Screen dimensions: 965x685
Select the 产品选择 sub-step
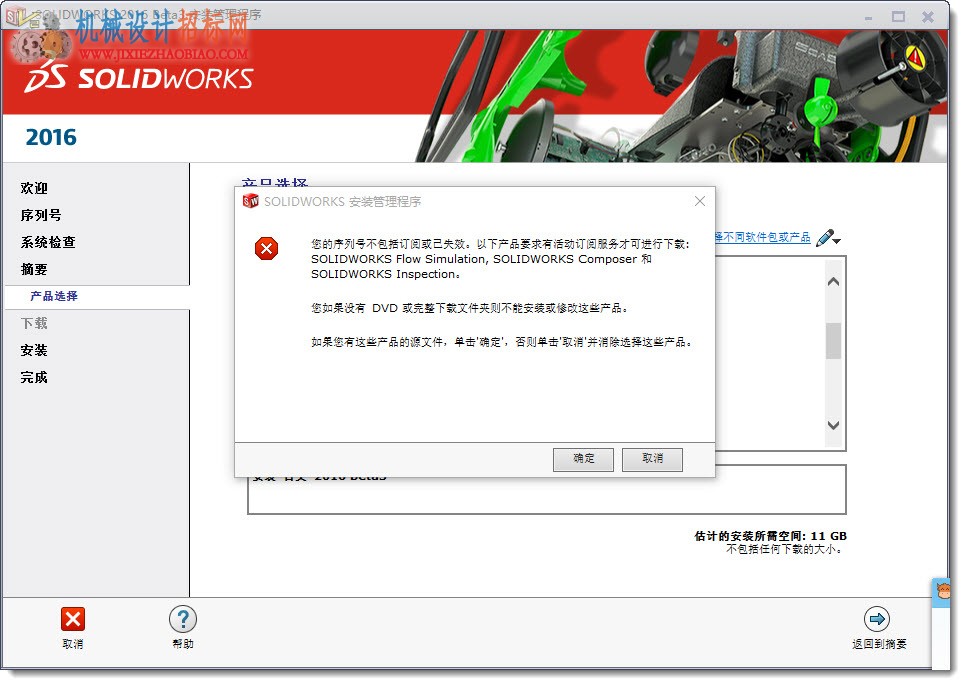(54, 296)
